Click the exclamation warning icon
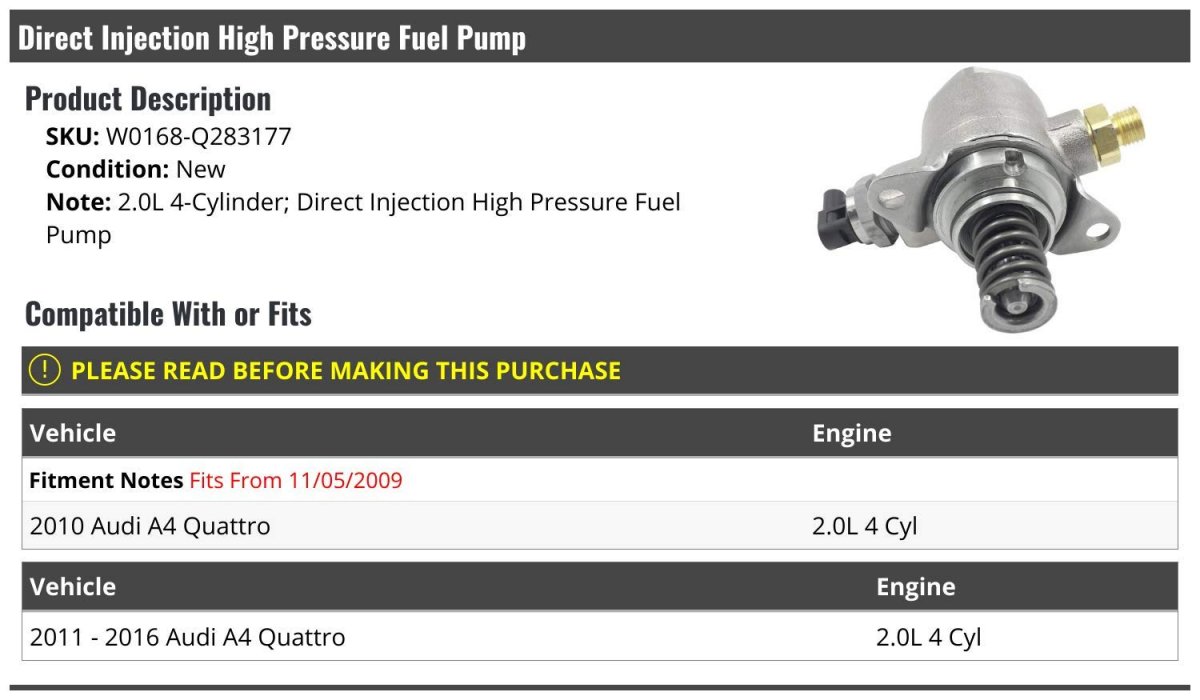This screenshot has height=700, width=1200. pos(45,370)
